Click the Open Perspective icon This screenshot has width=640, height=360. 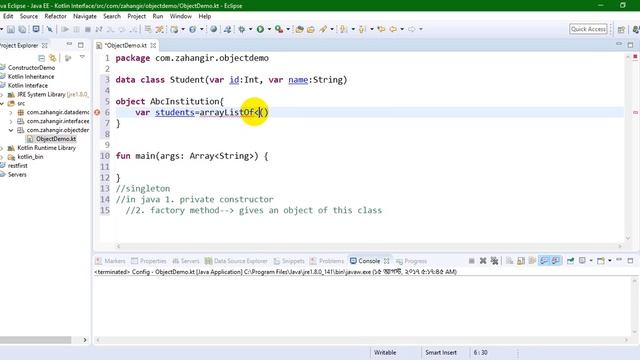(621, 29)
